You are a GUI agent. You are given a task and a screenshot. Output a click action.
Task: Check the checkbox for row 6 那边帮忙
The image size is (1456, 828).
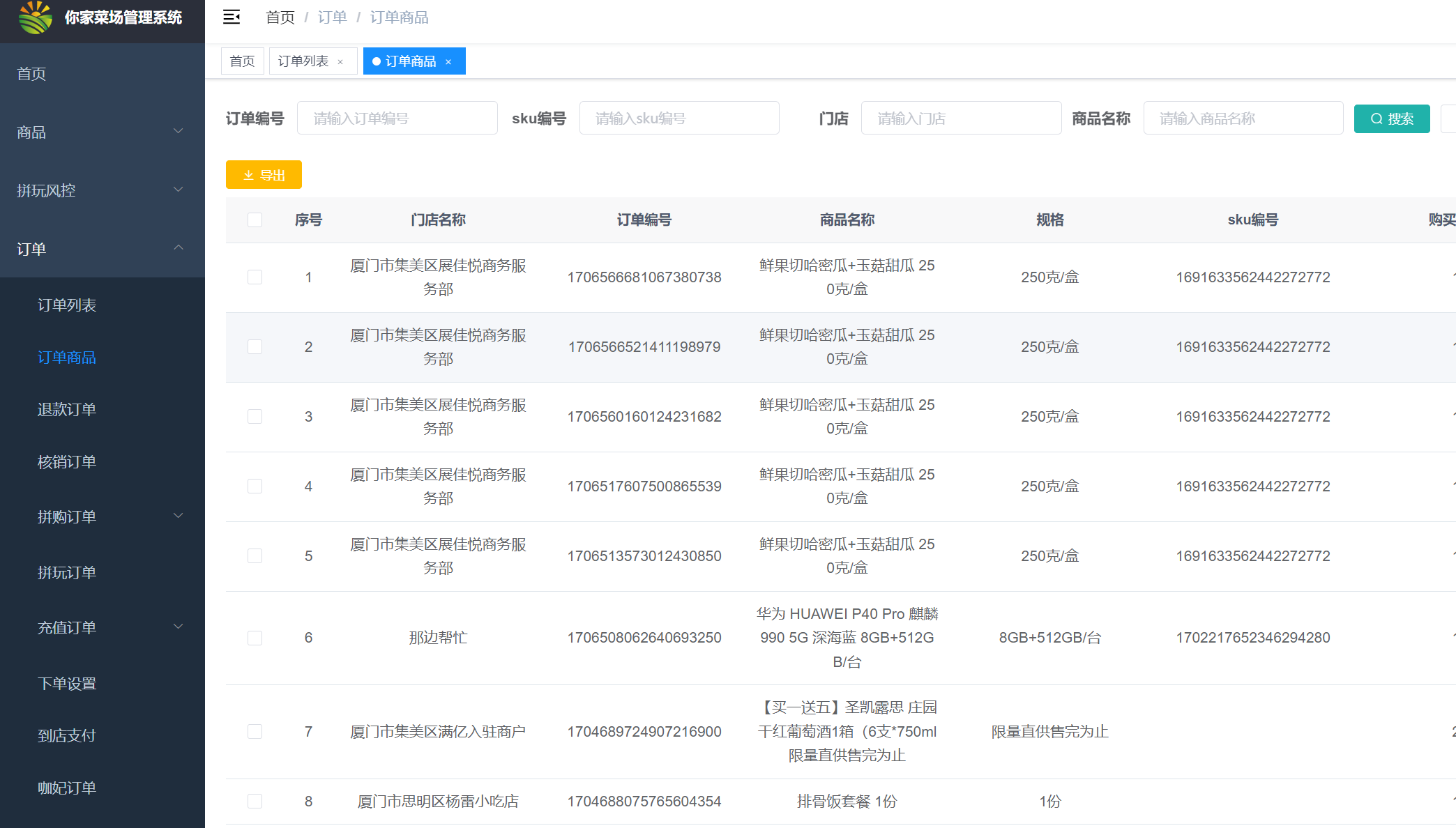pos(255,638)
